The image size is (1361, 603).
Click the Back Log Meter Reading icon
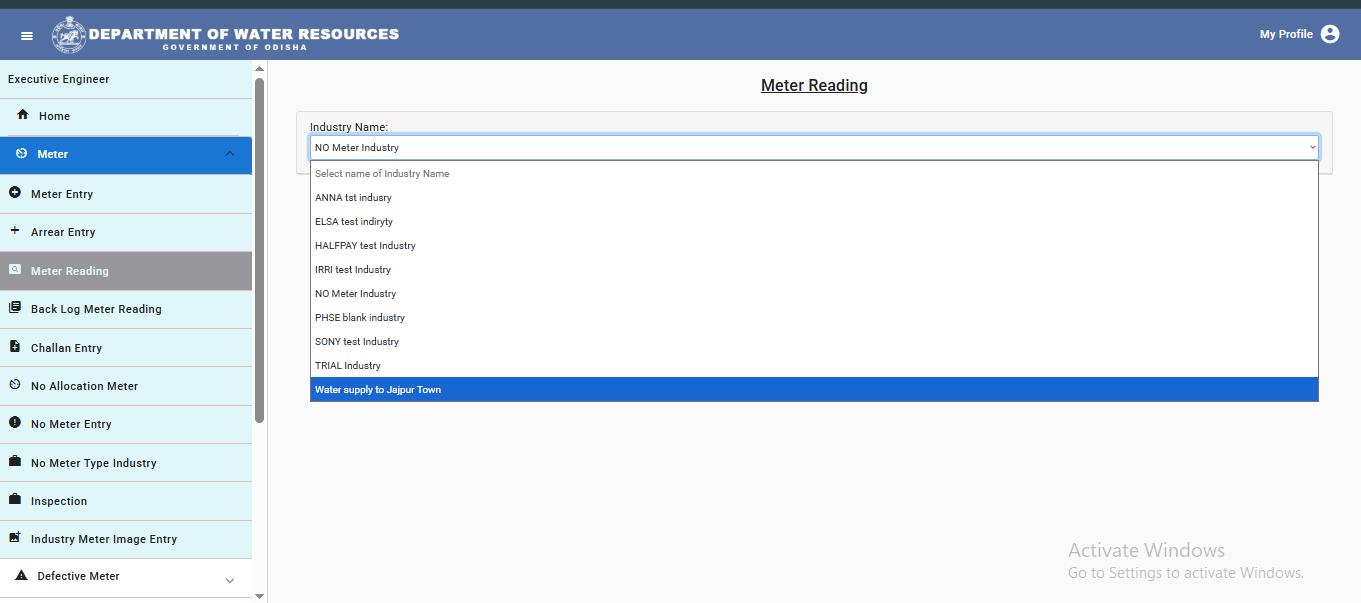coord(15,308)
